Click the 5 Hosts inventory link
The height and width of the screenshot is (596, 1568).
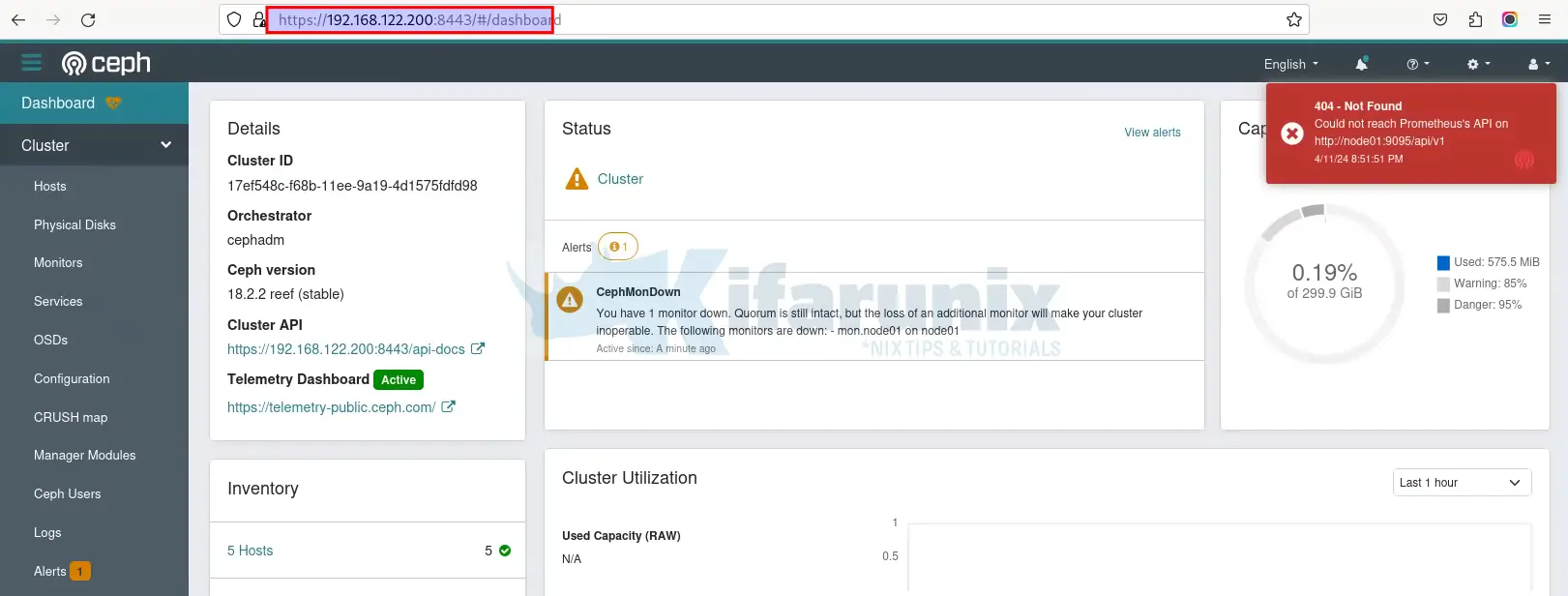coord(251,551)
